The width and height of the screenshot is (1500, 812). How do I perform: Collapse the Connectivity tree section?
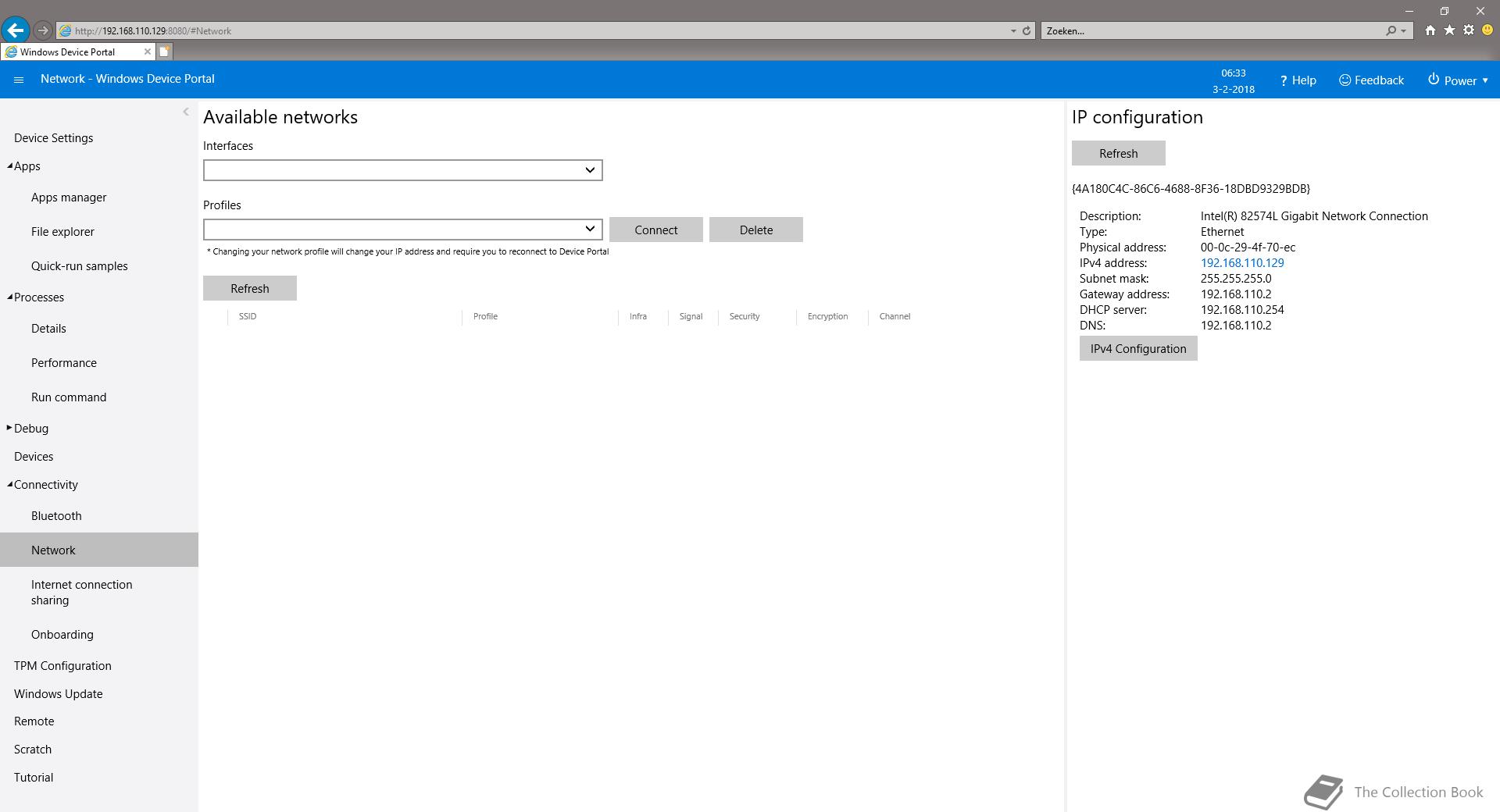point(9,484)
